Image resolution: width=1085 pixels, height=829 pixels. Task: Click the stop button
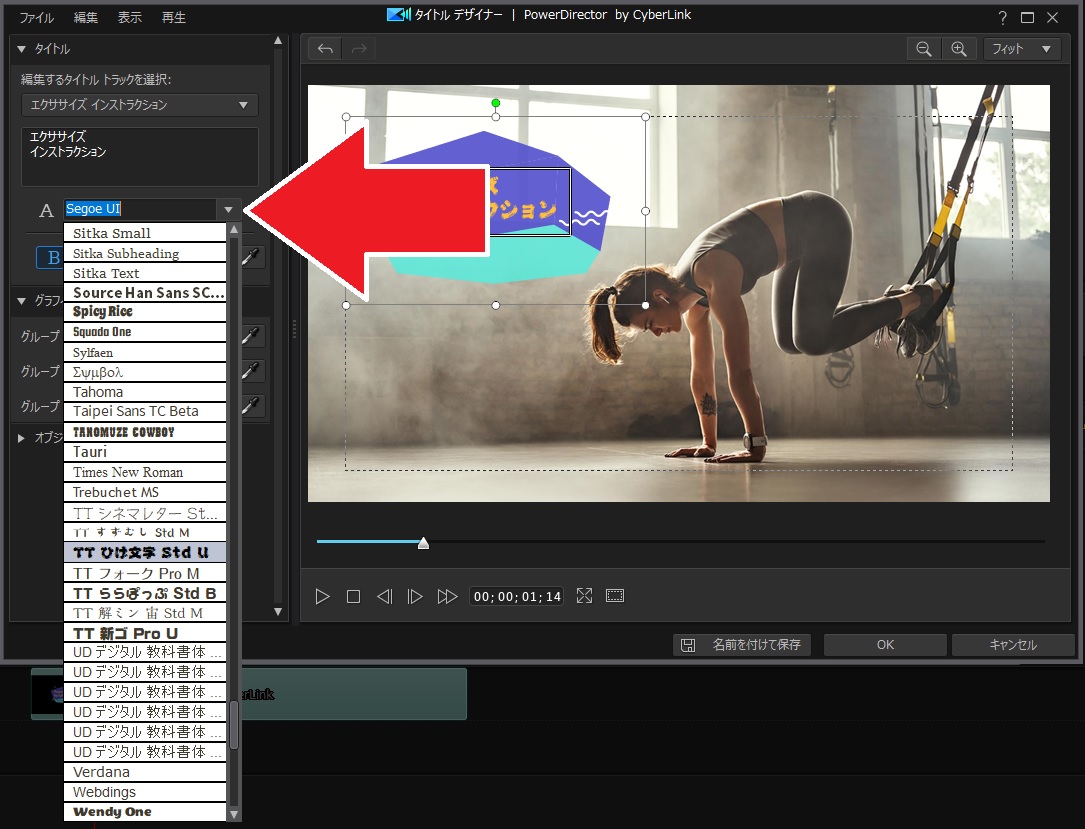pos(353,596)
